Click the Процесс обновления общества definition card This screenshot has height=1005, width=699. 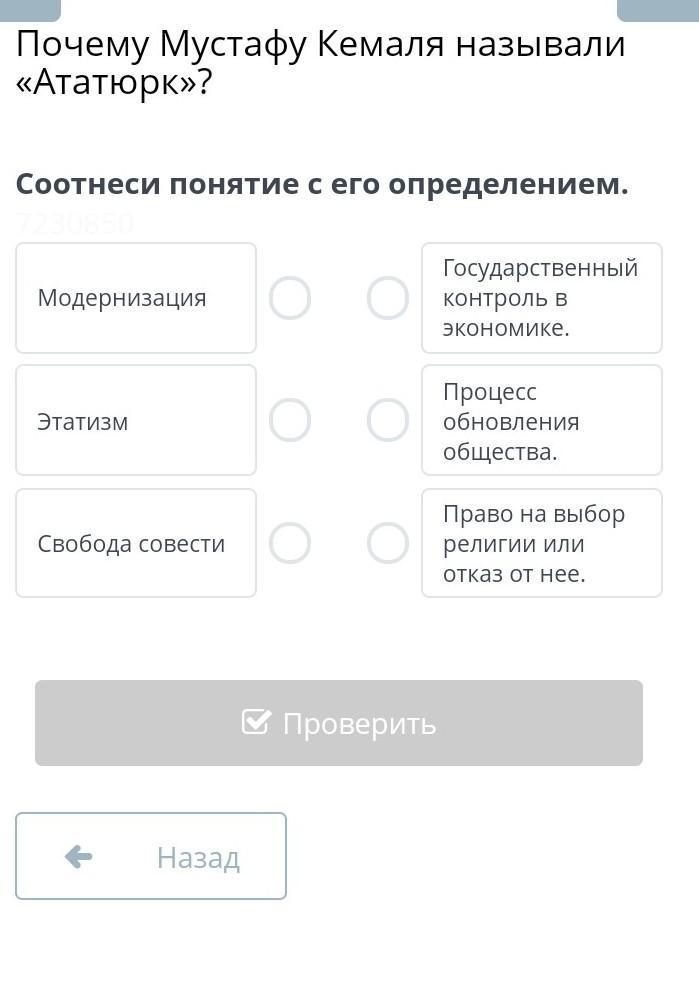point(541,420)
